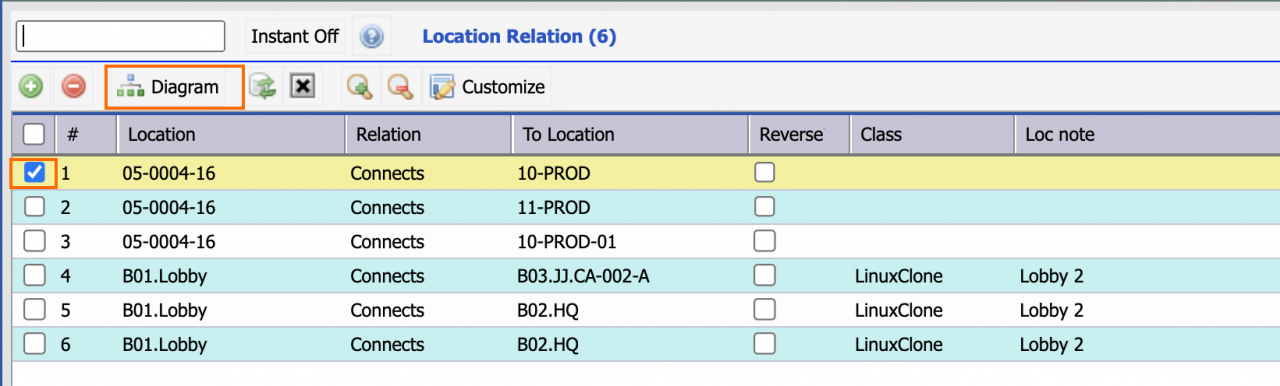Click the export arrow icon beside Diagram

click(263, 87)
